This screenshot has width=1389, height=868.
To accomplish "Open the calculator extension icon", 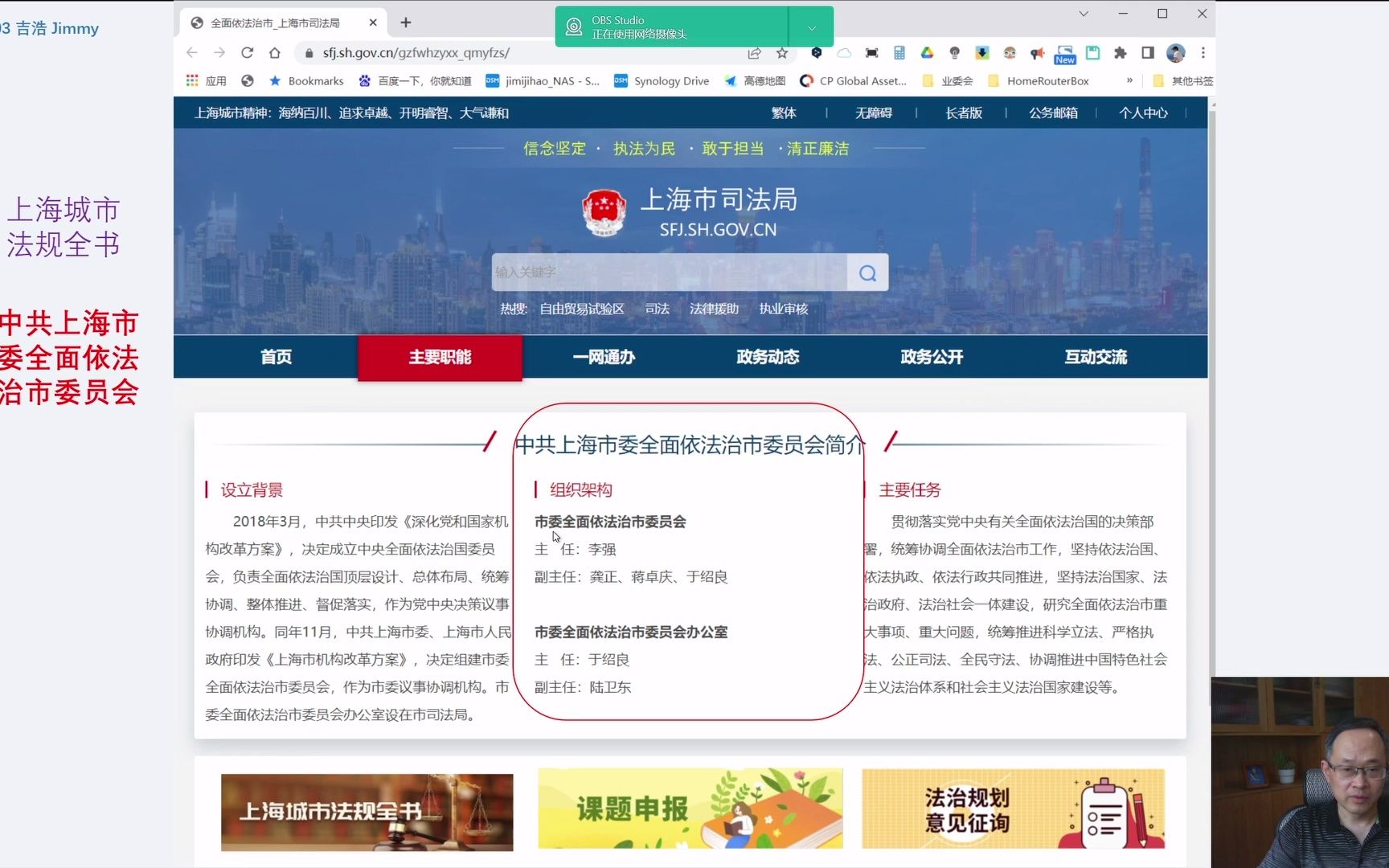I will (x=899, y=53).
